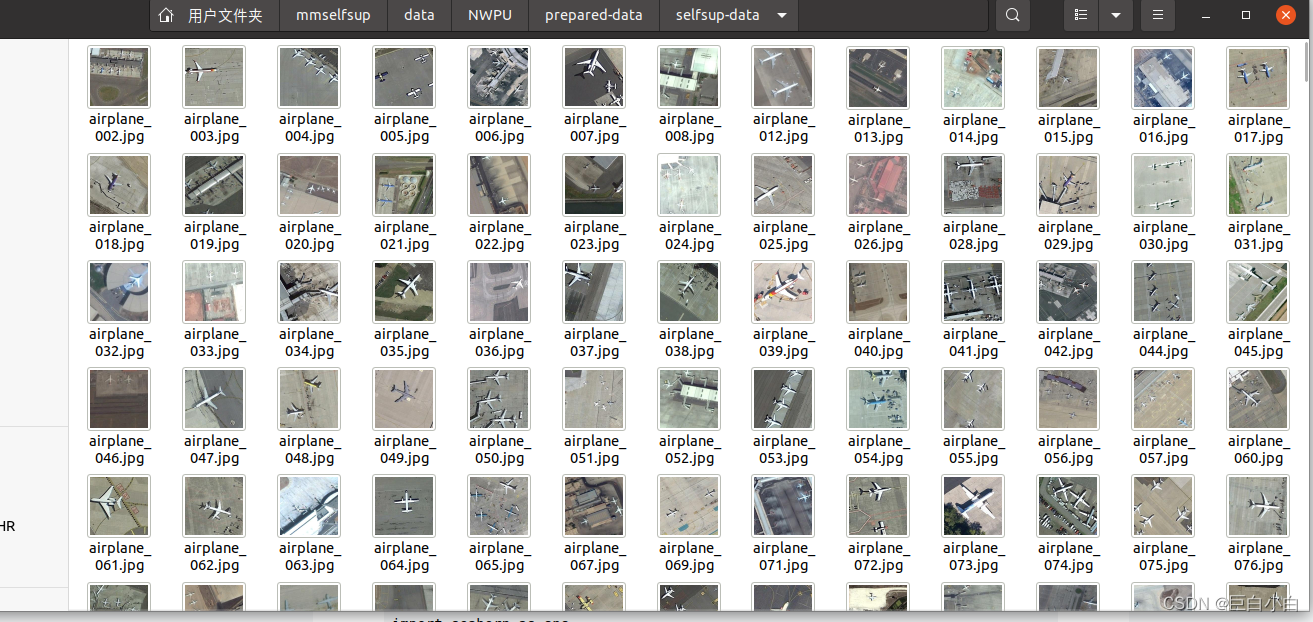Select the airplane_032.jpg thumbnail
The image size is (1313, 622).
click(119, 291)
